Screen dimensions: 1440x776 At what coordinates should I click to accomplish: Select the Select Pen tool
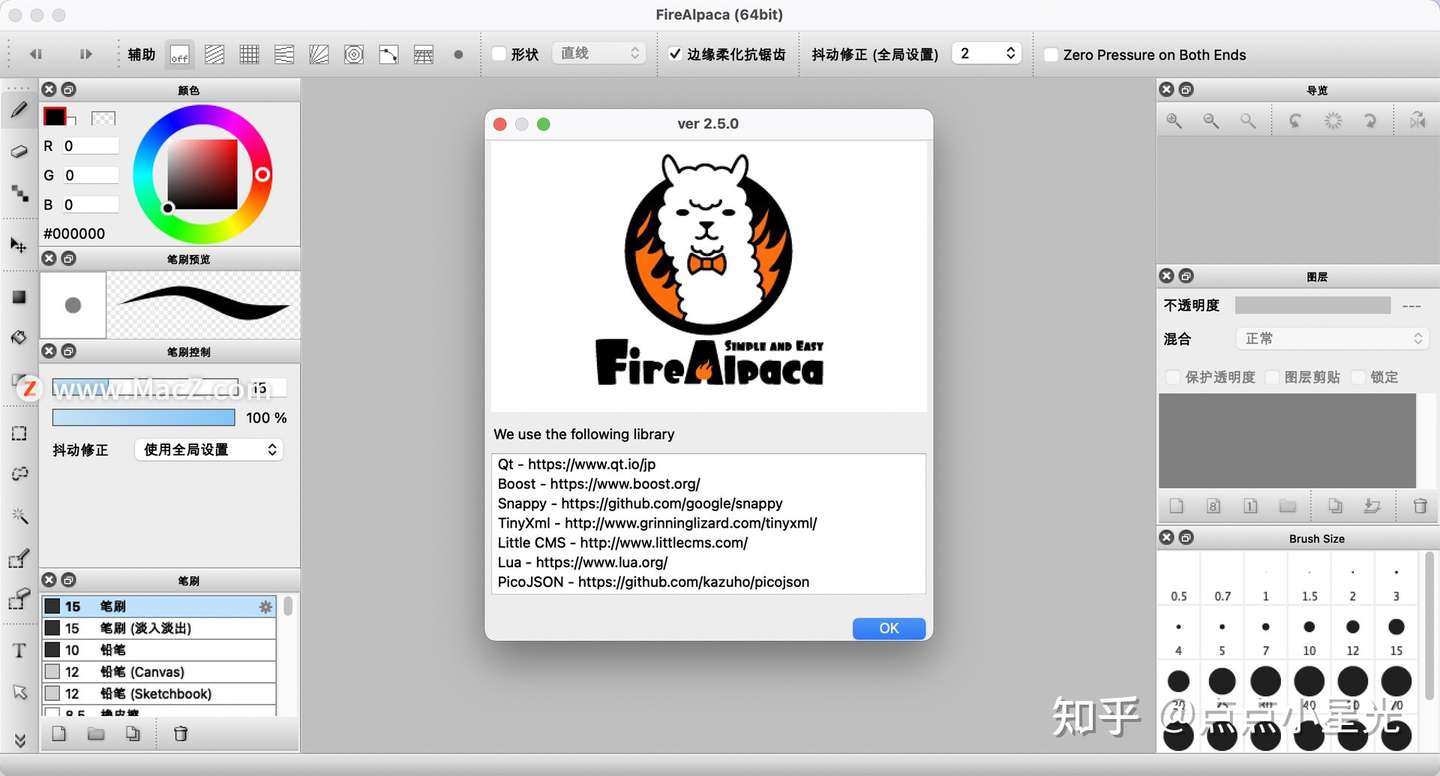19,558
